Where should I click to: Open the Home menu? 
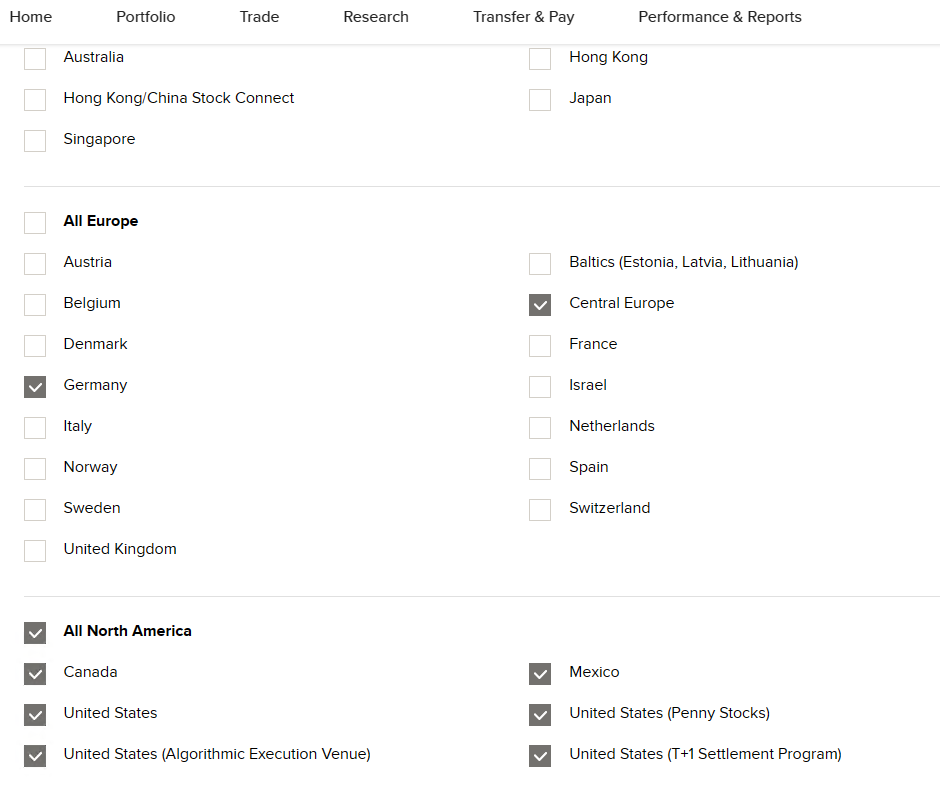point(30,17)
